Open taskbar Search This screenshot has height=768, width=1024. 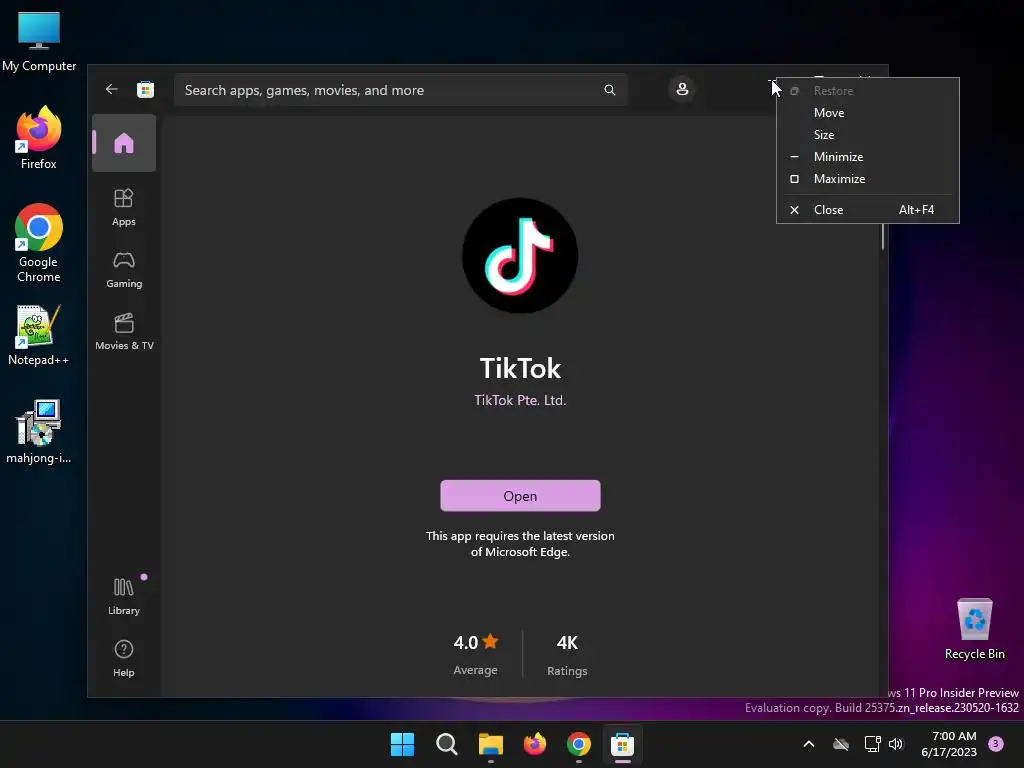pos(447,744)
